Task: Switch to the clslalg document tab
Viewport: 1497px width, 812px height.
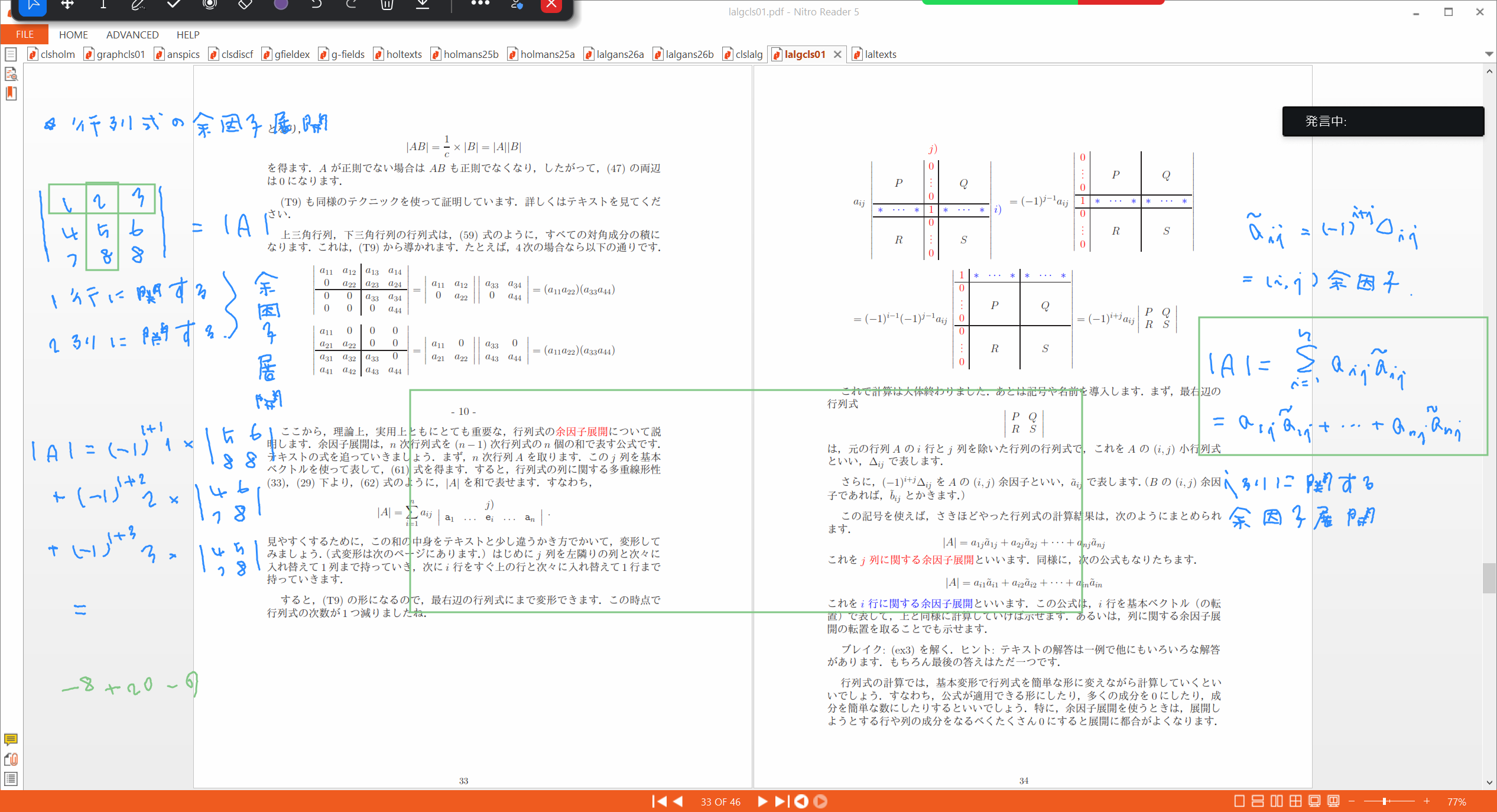Action: [743, 54]
